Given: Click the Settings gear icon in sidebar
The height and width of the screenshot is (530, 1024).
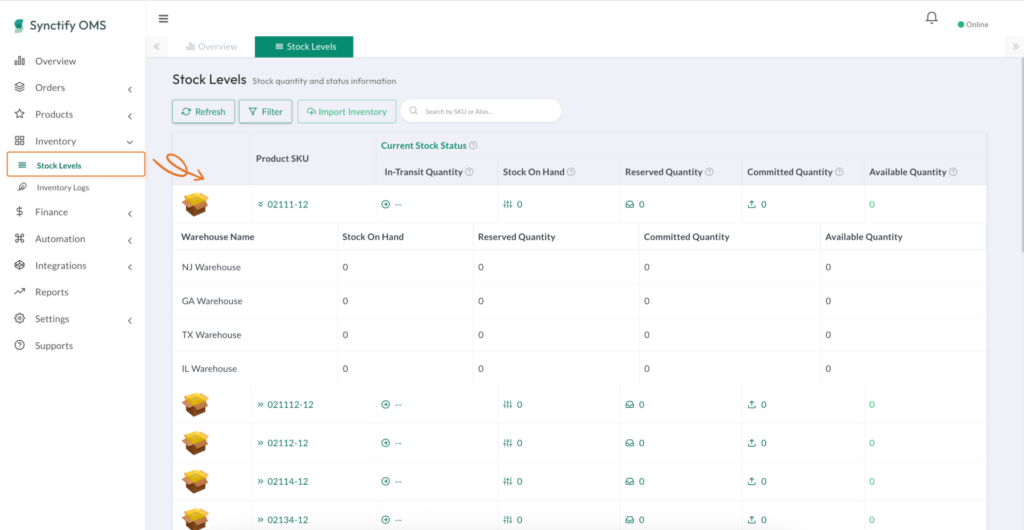Looking at the screenshot, I should [20, 319].
